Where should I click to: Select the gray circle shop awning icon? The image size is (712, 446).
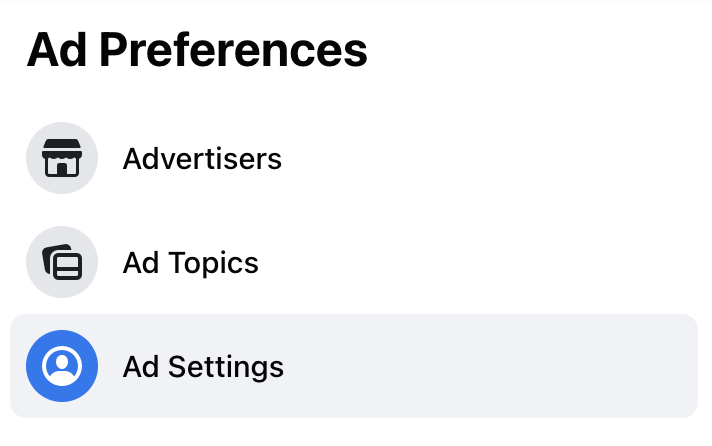(x=62, y=158)
